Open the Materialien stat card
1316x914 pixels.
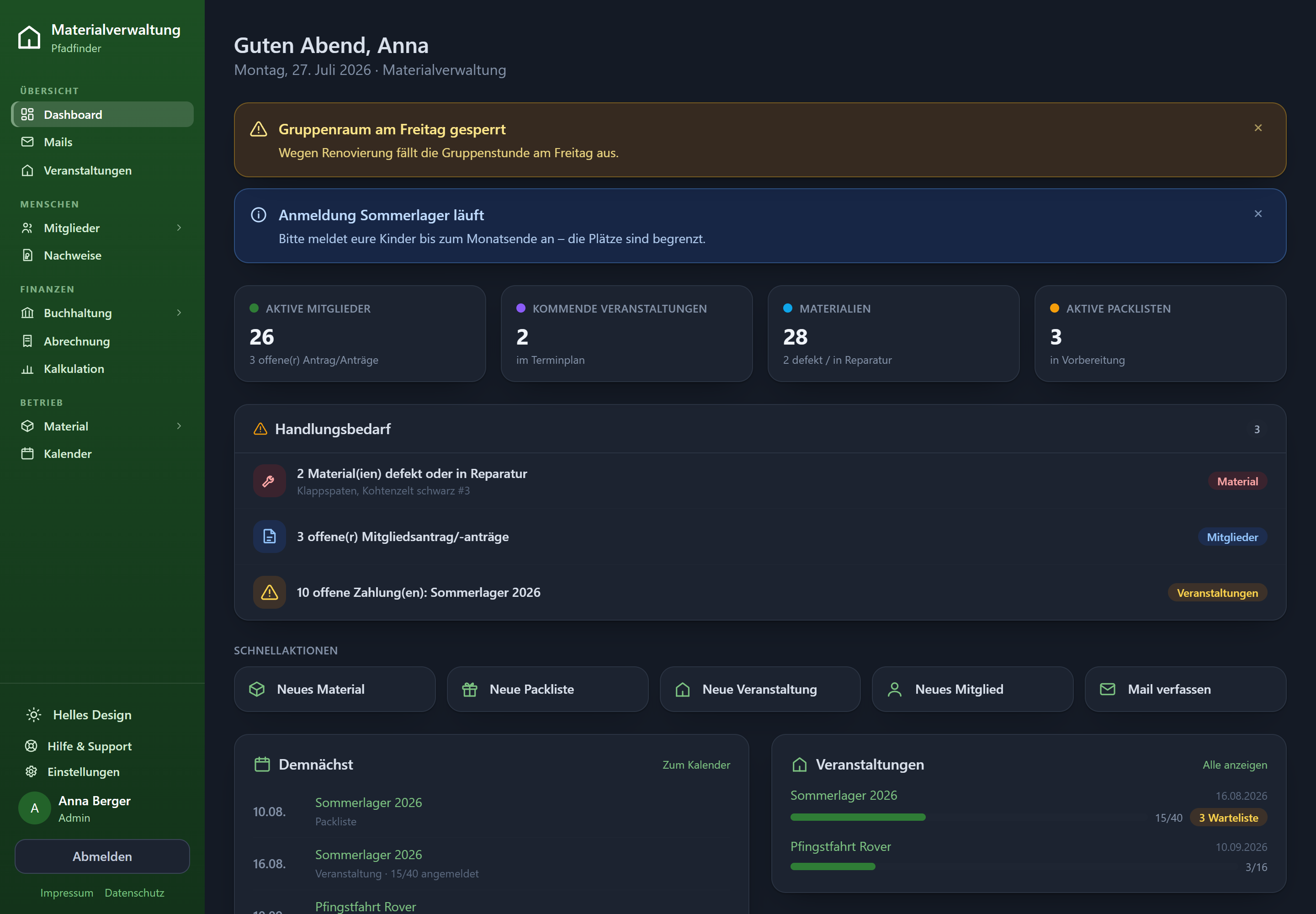pyautogui.click(x=893, y=334)
